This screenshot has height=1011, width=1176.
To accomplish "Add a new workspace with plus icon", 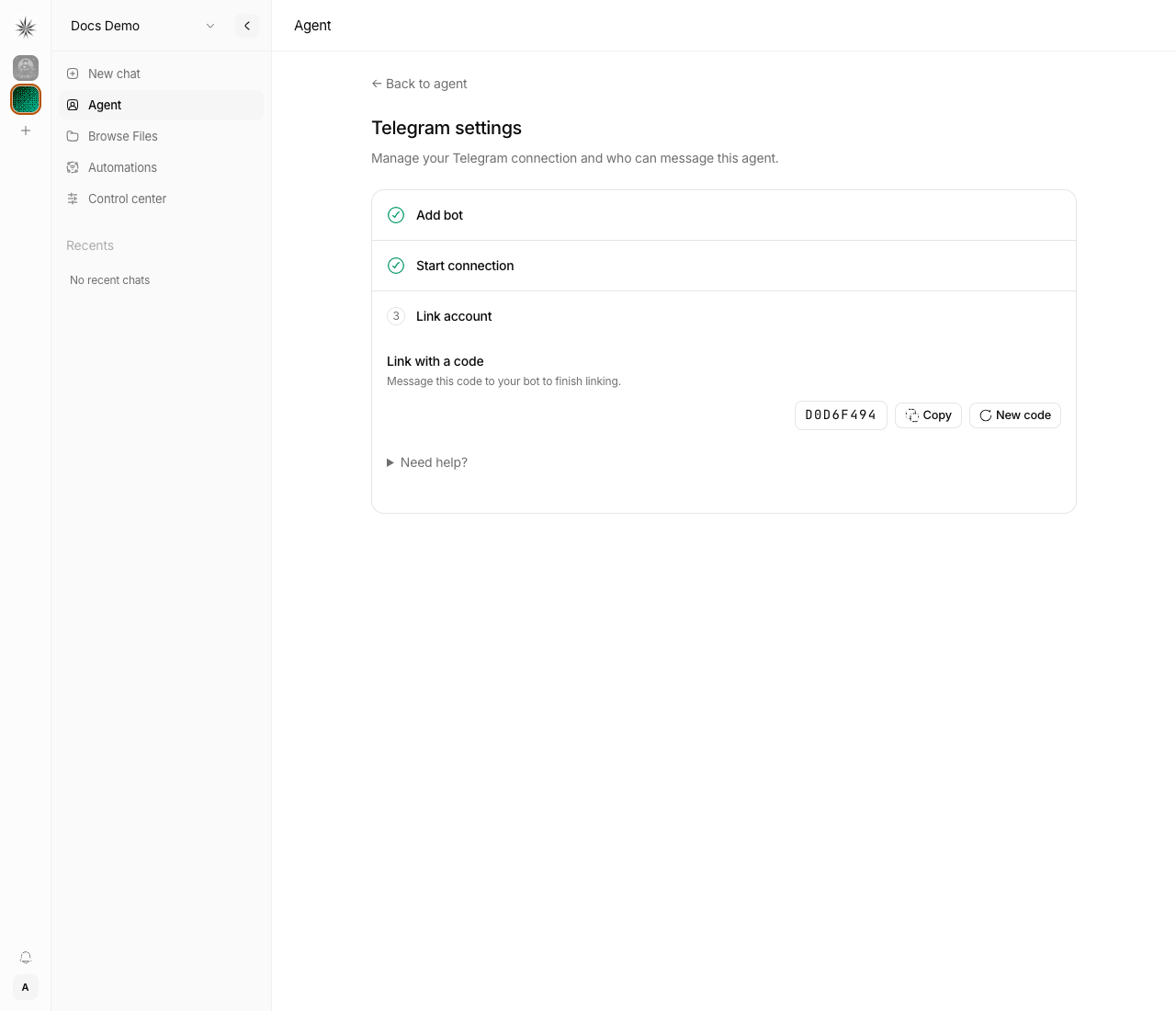I will point(26,131).
